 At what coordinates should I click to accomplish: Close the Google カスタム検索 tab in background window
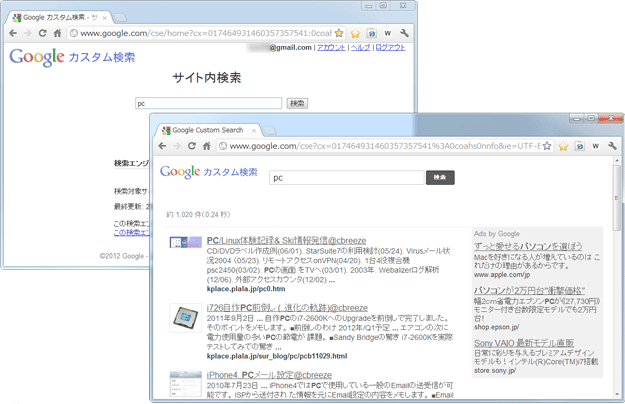click(105, 18)
